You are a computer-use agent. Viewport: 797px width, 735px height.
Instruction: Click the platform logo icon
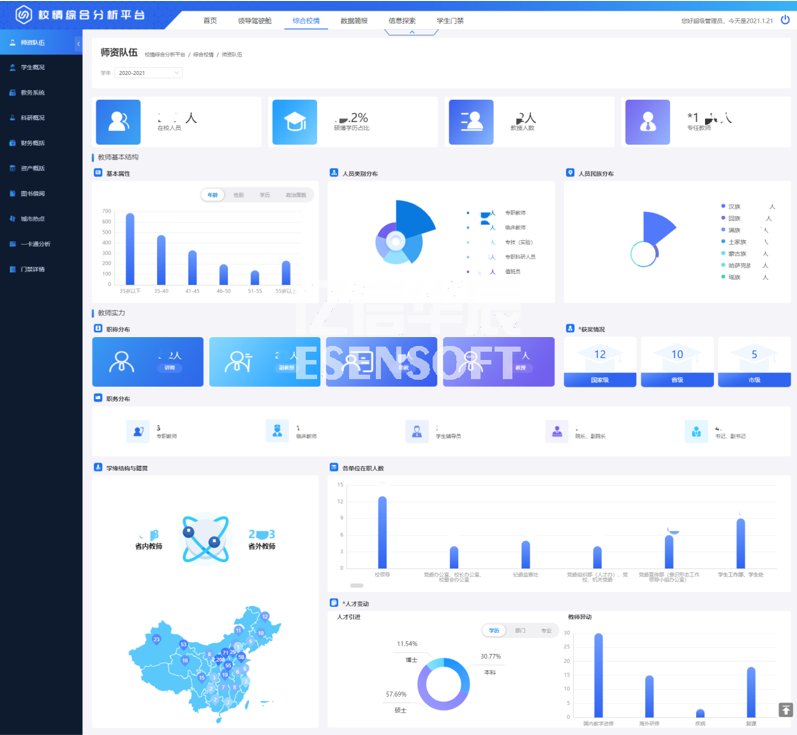tap(22, 15)
